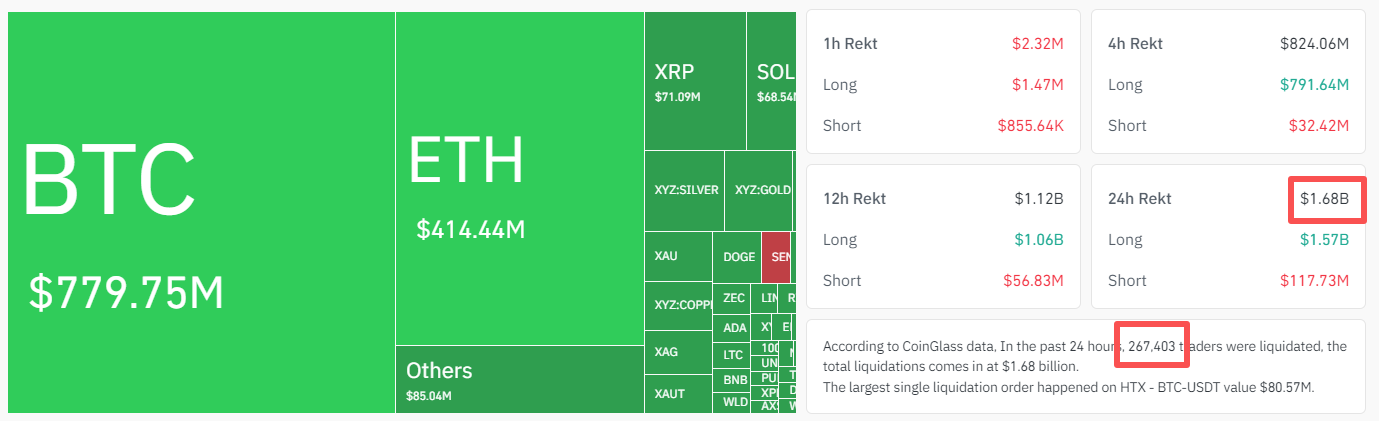Click the 1h Rekt card title
This screenshot has width=1379, height=421.
point(850,44)
